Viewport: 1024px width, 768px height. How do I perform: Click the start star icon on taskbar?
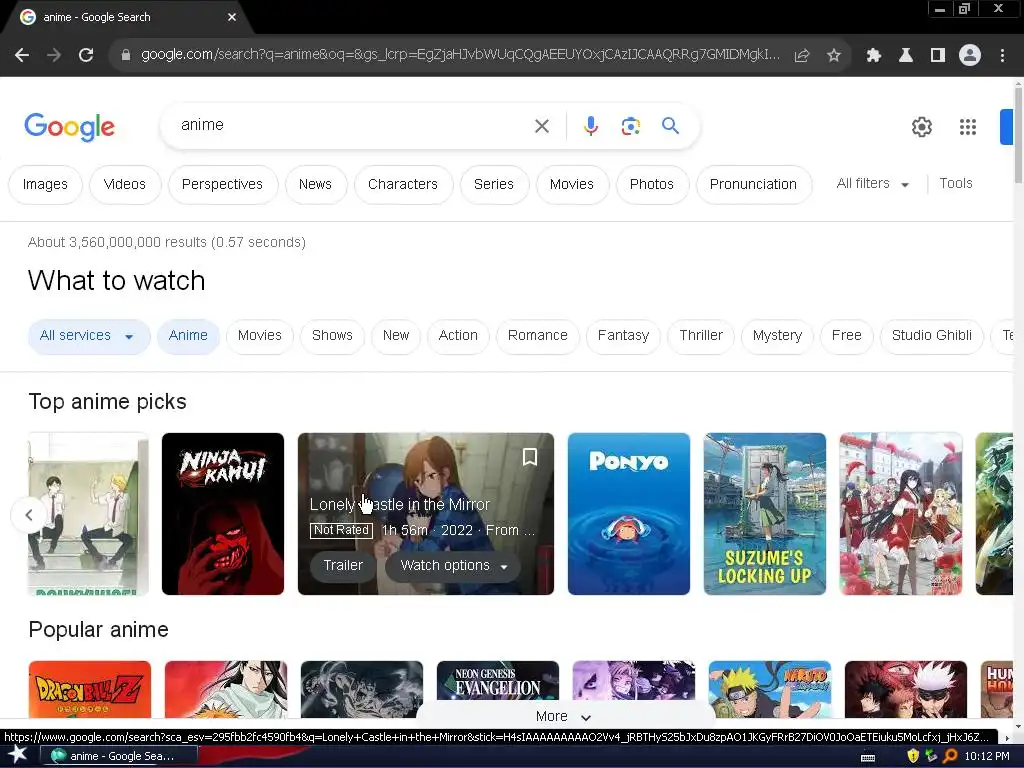pyautogui.click(x=18, y=755)
